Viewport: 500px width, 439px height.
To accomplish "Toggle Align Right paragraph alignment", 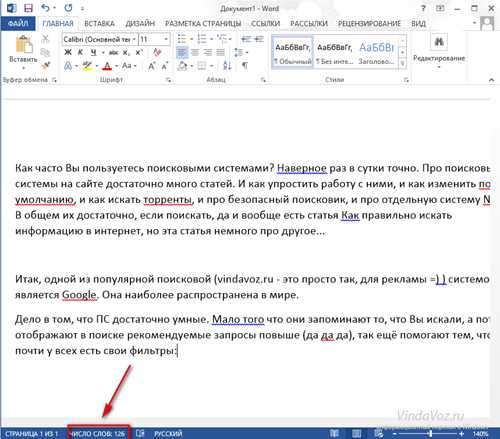I will tap(208, 52).
